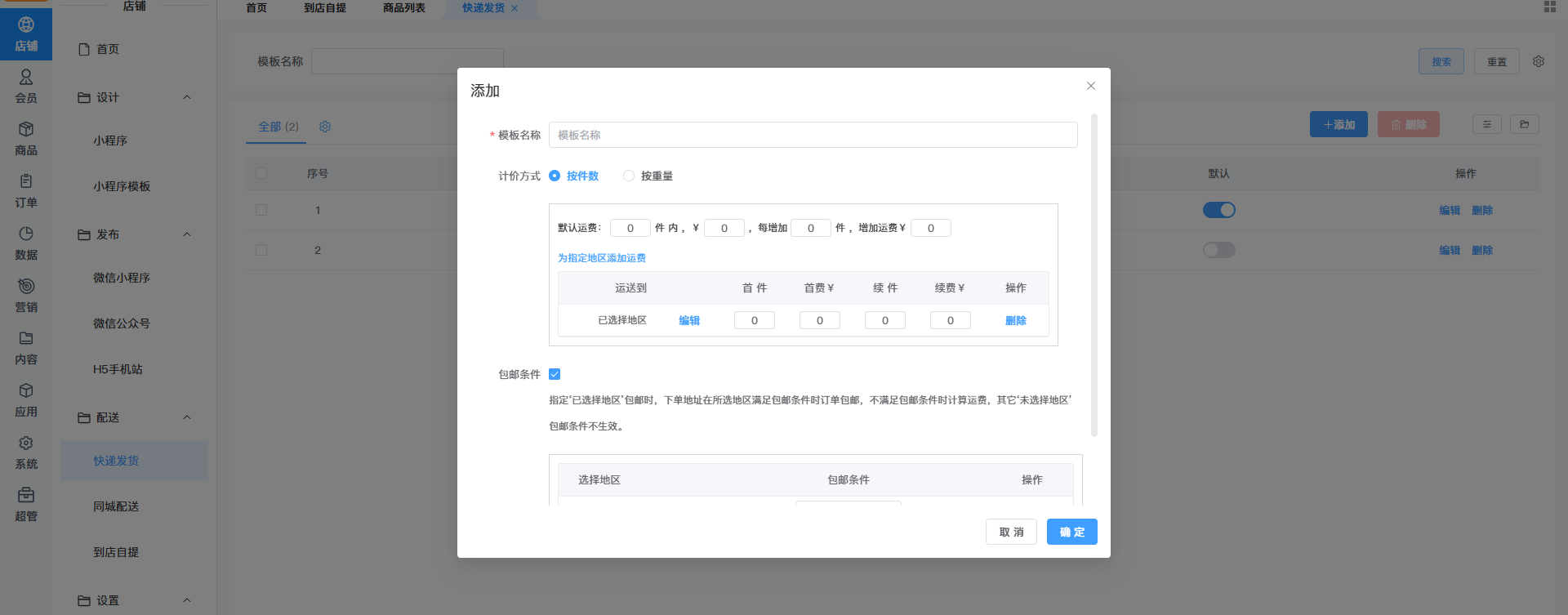Open H5手机站 in the side menu

(118, 369)
